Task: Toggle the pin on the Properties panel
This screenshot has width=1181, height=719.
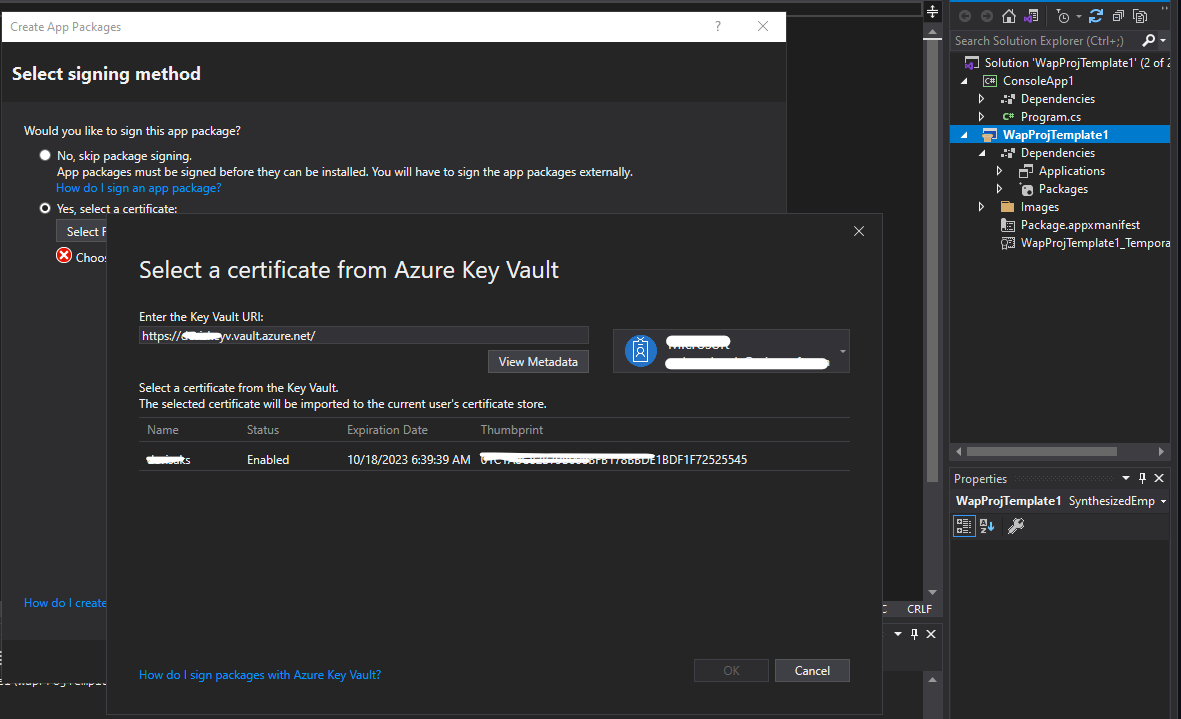Action: tap(1142, 478)
